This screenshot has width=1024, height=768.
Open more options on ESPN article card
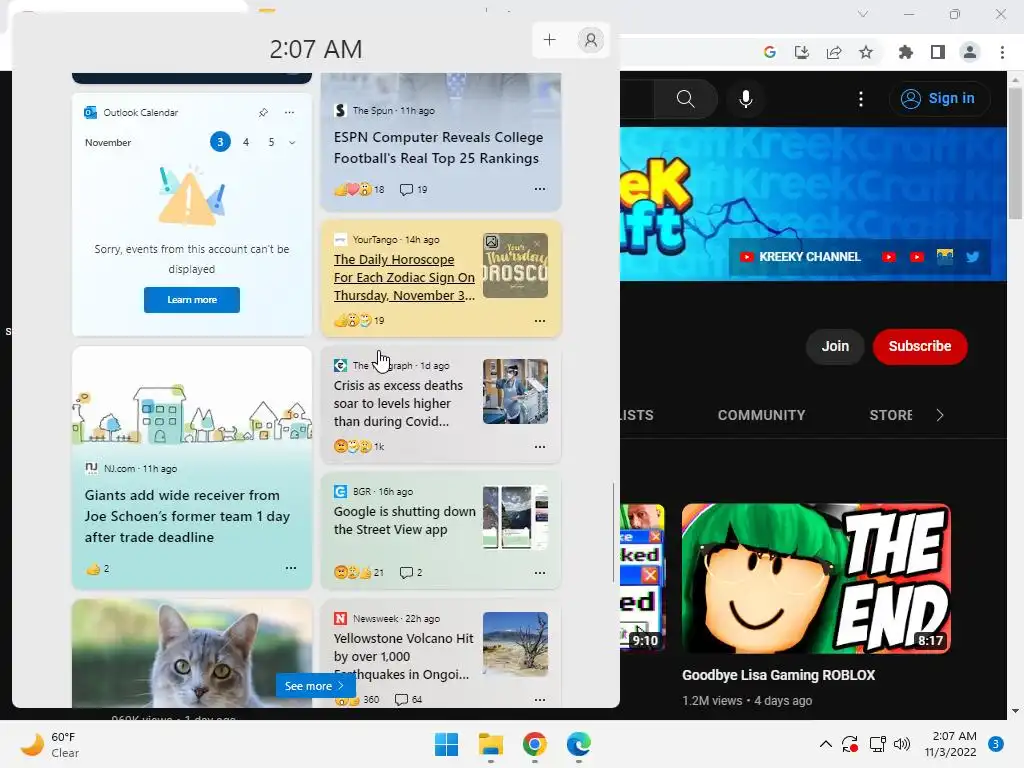[x=539, y=189]
